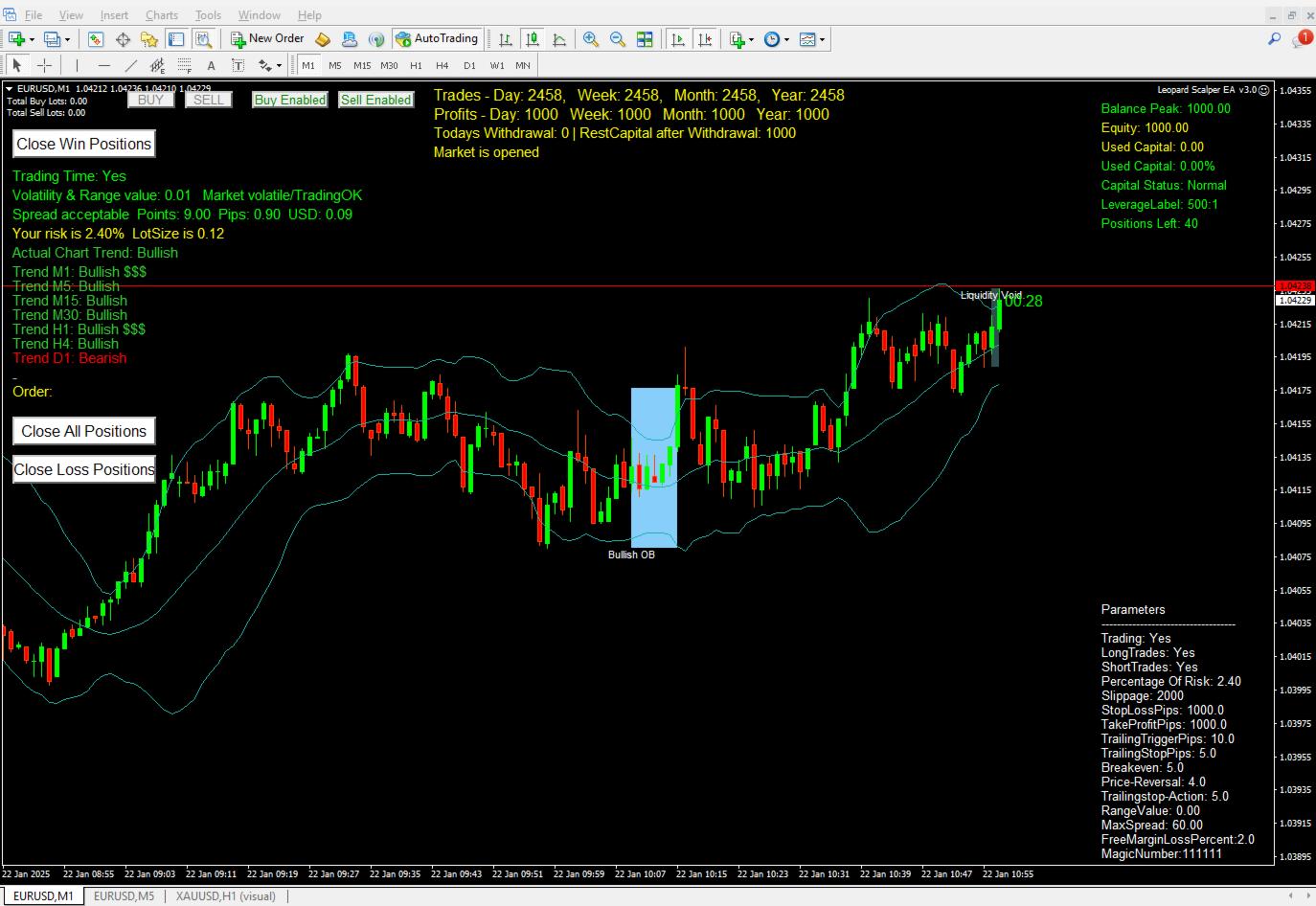This screenshot has height=906, width=1316.
Task: Open the notifications bell with red badge
Action: [x=1303, y=38]
